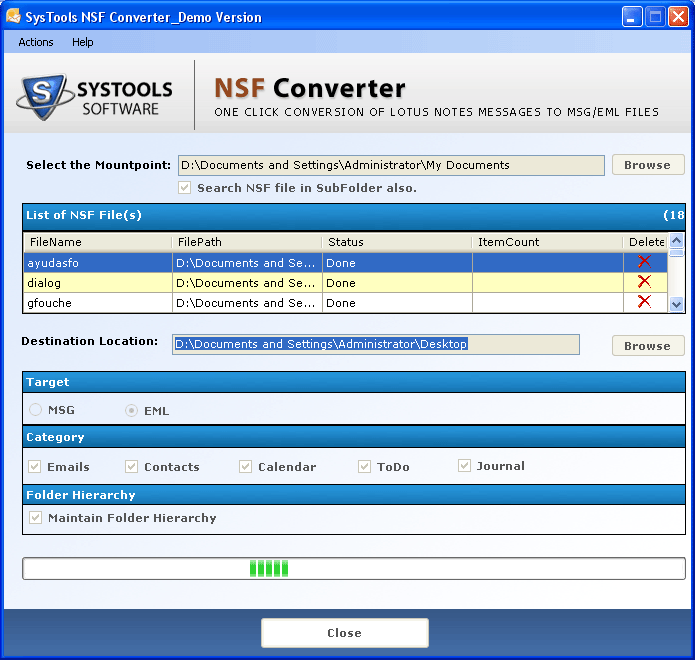This screenshot has width=695, height=660.
Task: Sort by Status column header
Action: click(397, 242)
